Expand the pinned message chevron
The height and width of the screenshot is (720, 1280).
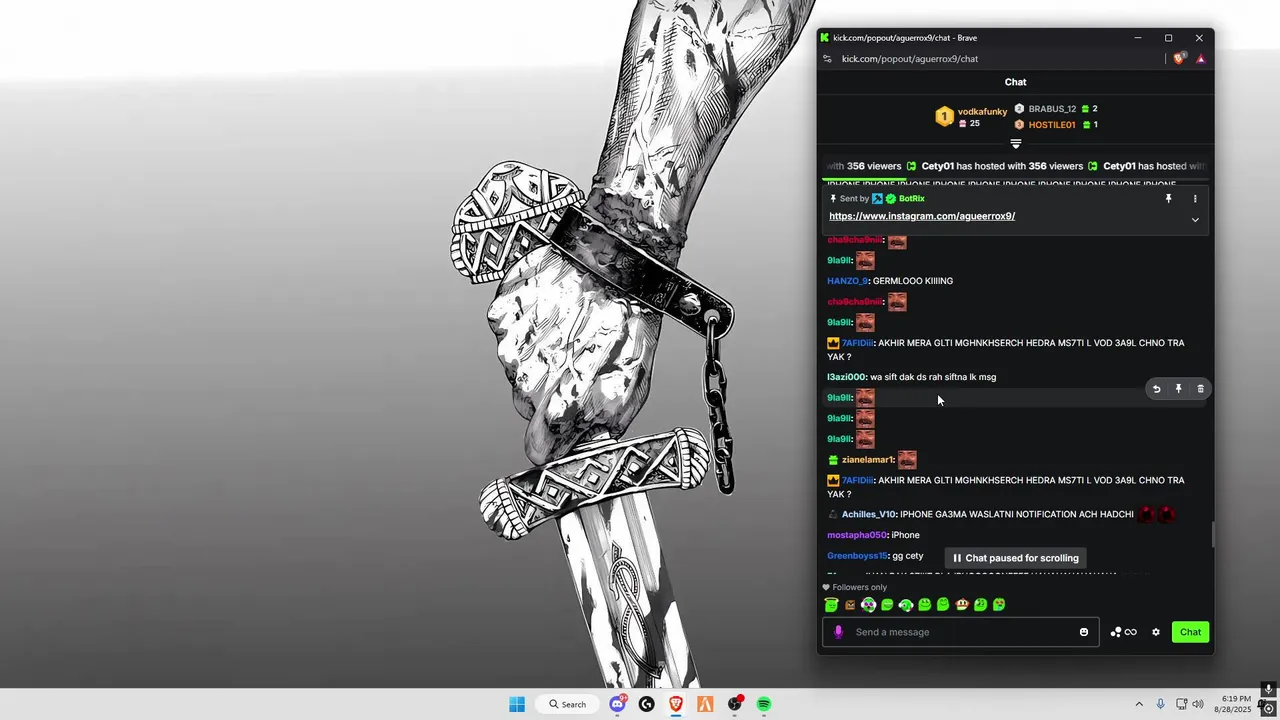pyautogui.click(x=1195, y=220)
